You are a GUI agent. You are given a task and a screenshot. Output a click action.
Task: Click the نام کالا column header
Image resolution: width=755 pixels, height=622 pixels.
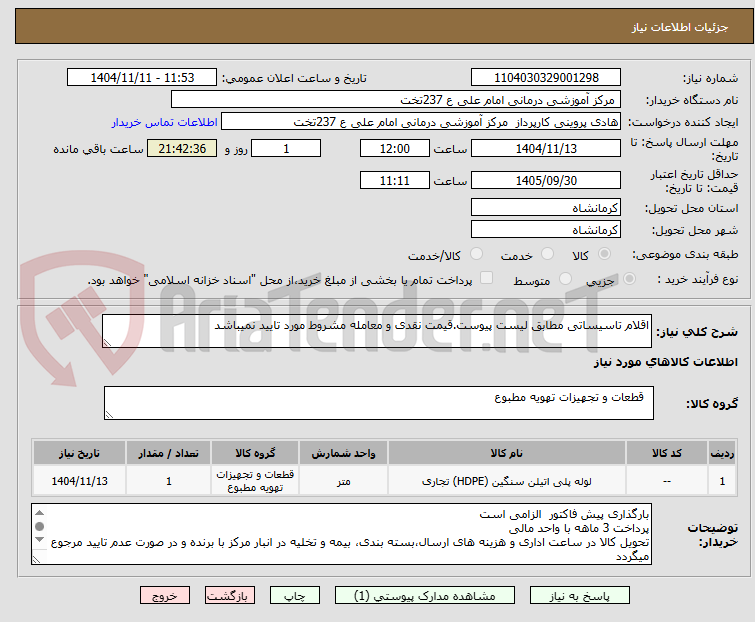tap(507, 454)
